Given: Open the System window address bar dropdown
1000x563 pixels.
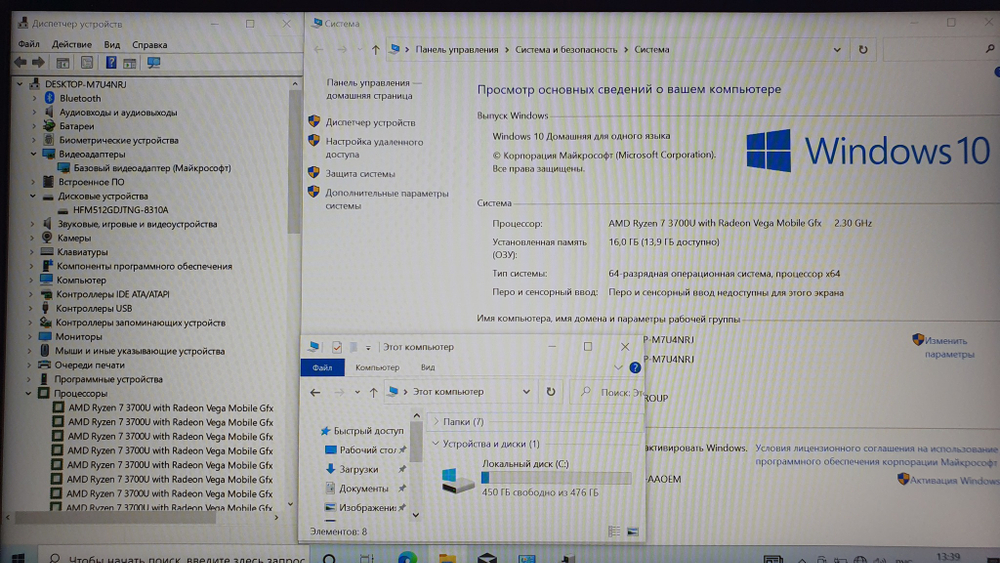Looking at the screenshot, I should 837,50.
